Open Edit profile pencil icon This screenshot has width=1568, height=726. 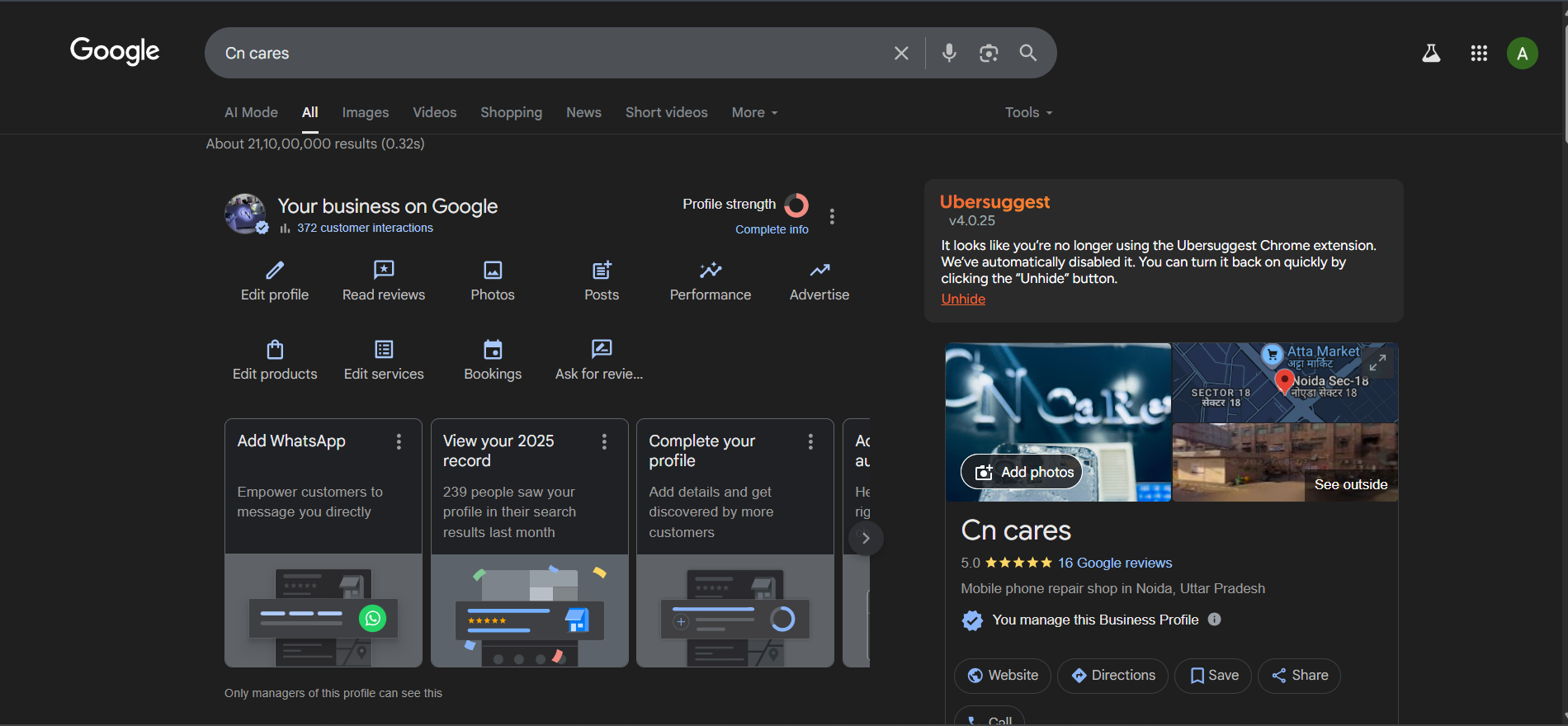(x=275, y=271)
